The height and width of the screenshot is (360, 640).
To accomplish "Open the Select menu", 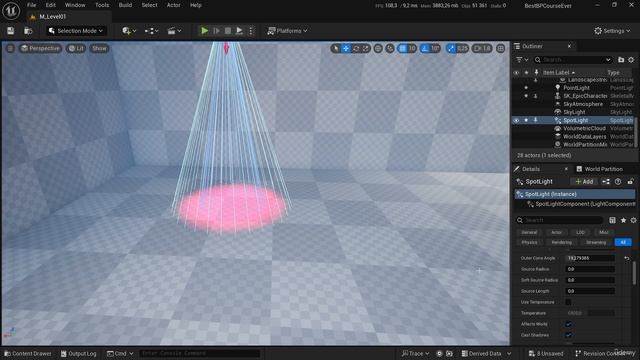I will pos(149,5).
